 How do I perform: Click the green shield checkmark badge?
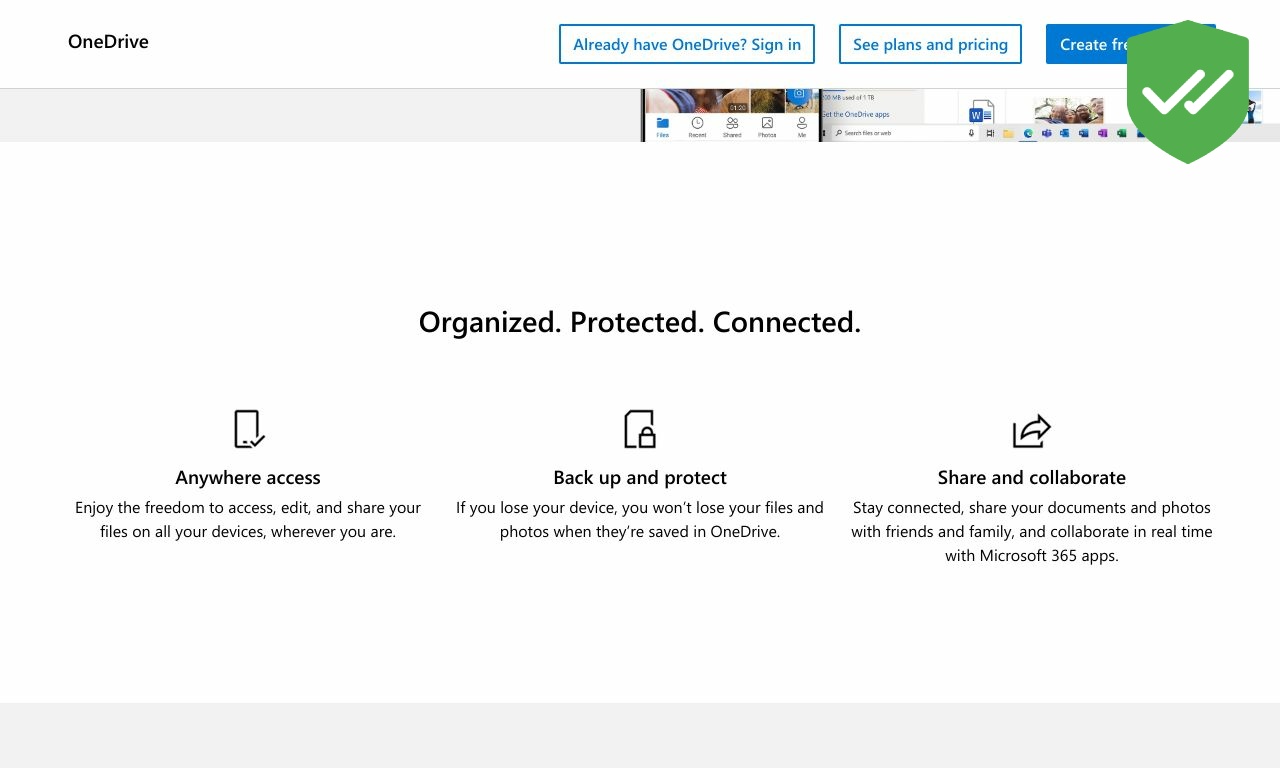tap(1188, 92)
